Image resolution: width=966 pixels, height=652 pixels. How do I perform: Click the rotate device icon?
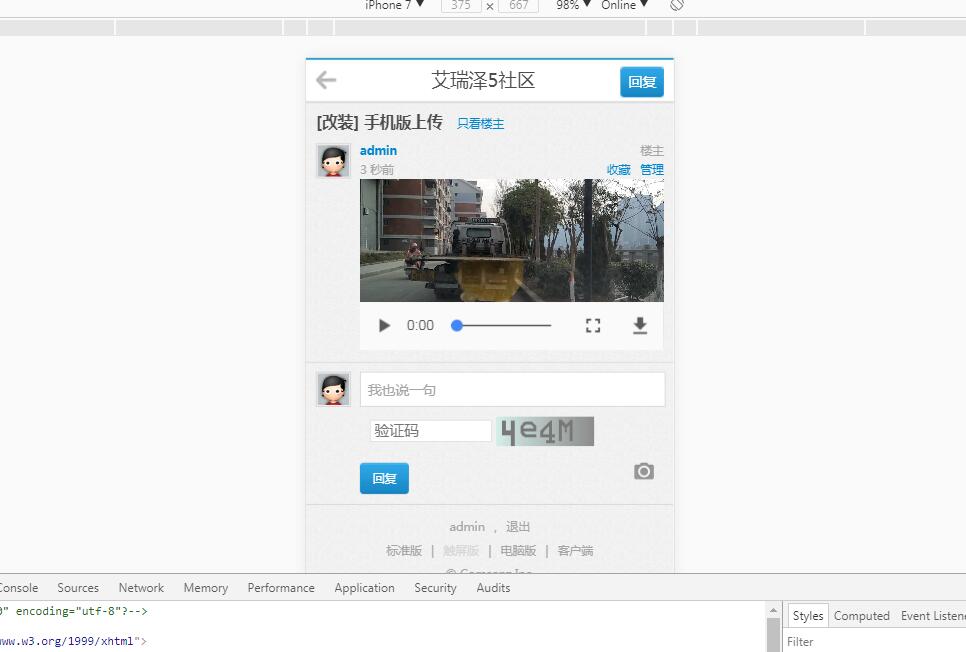(677, 5)
